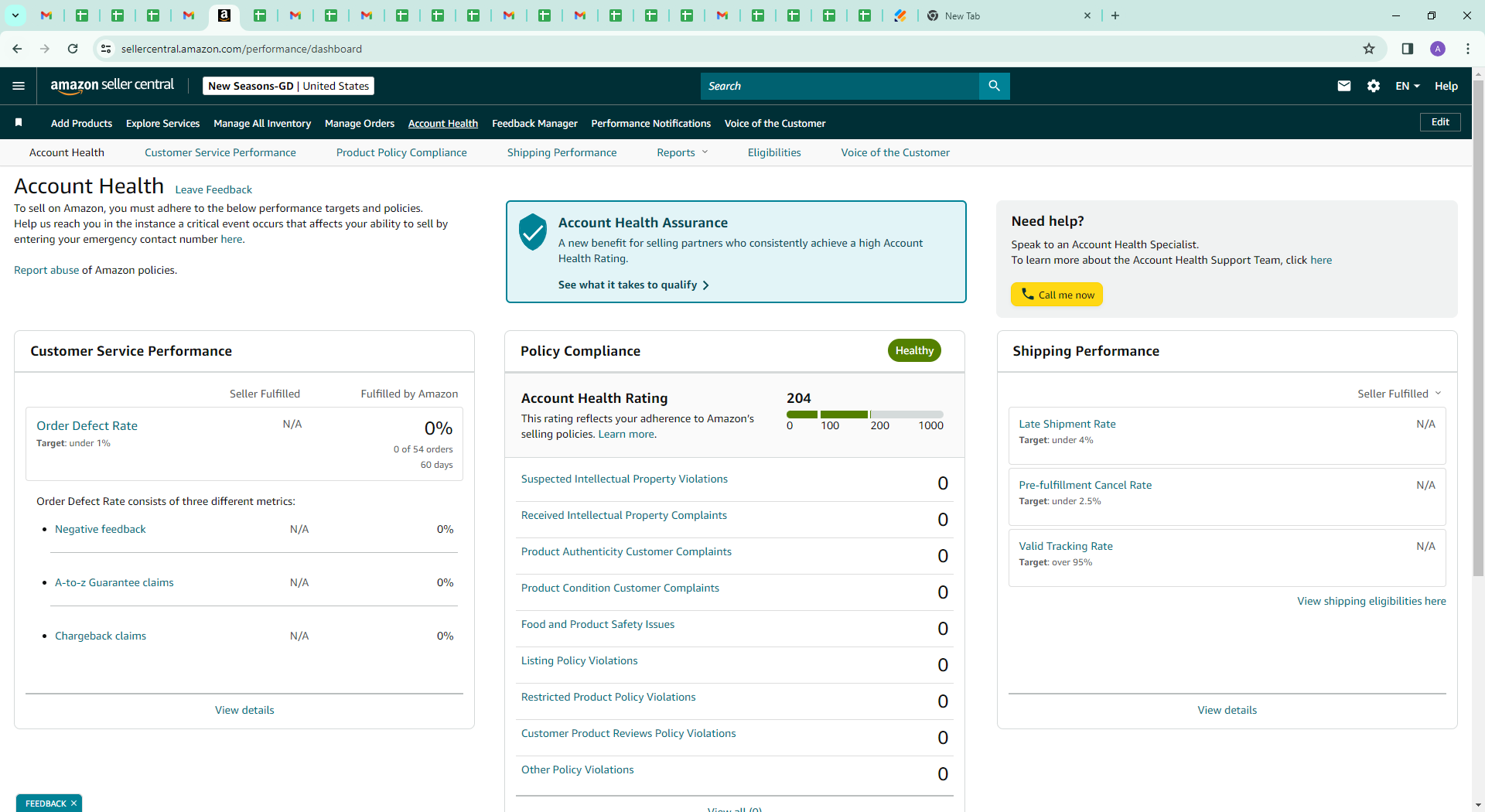This screenshot has width=1485, height=812.
Task: Open the browser side panel icon
Action: coord(1408,49)
